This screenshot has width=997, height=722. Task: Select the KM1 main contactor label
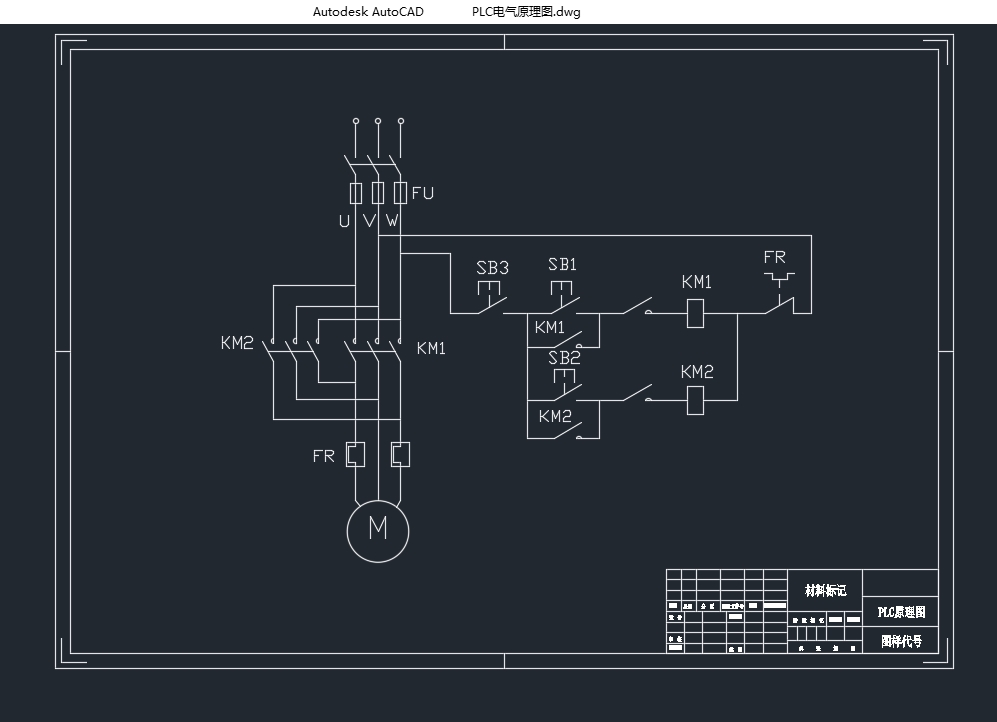[x=431, y=348]
